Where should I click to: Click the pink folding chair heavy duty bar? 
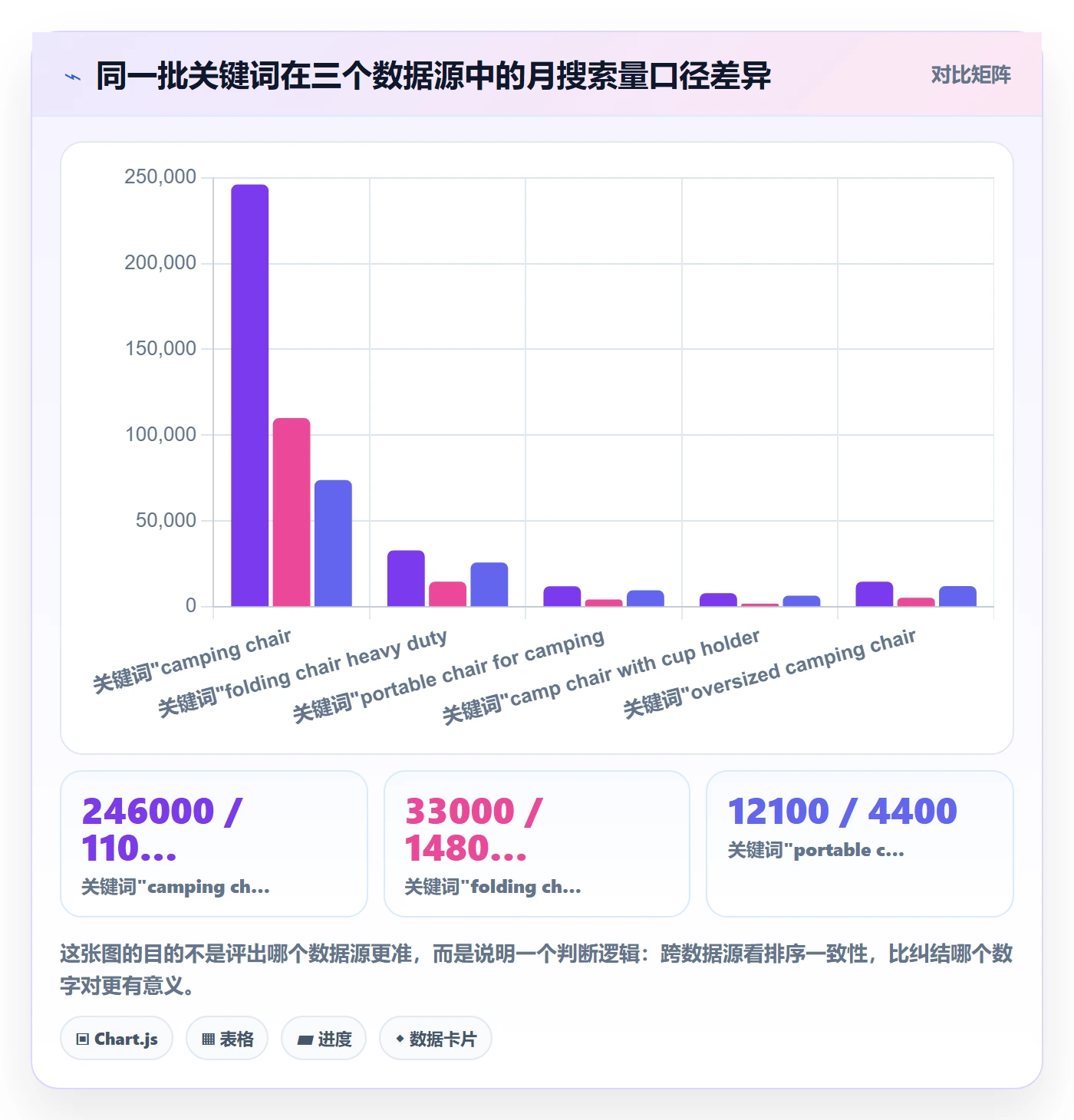tap(447, 595)
